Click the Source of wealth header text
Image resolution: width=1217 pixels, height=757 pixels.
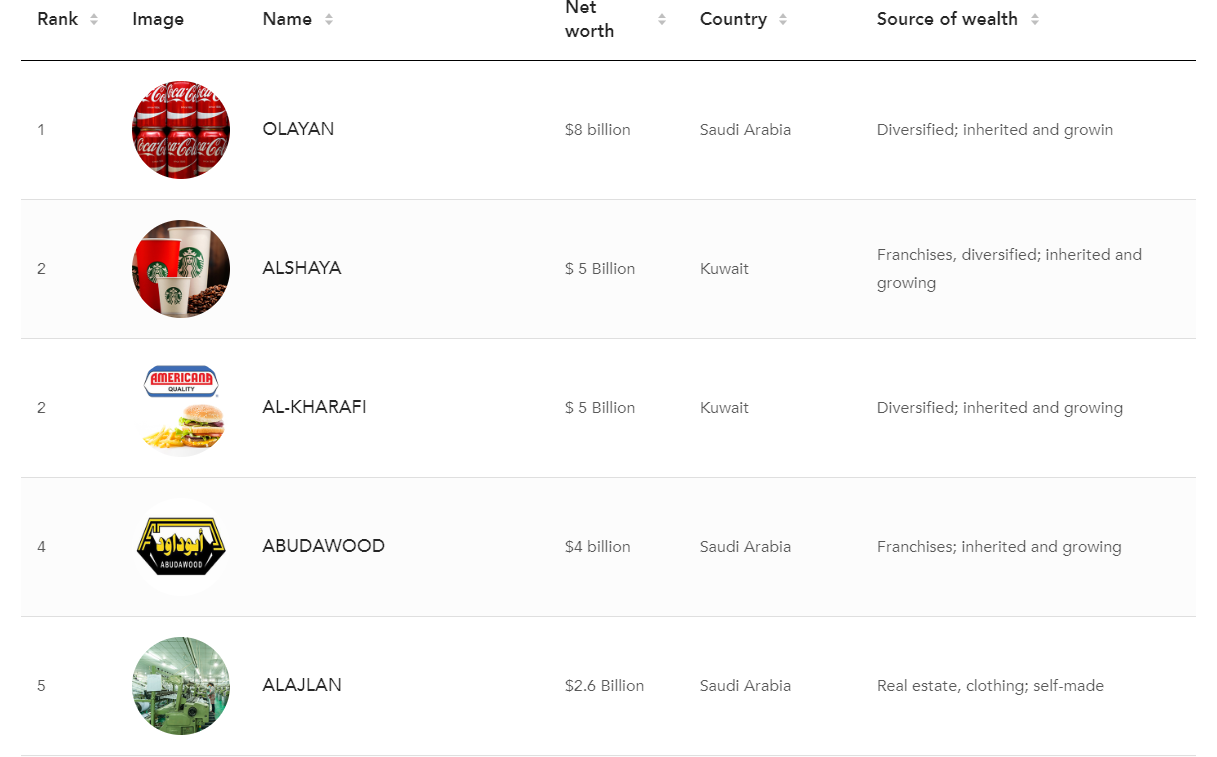tap(947, 19)
